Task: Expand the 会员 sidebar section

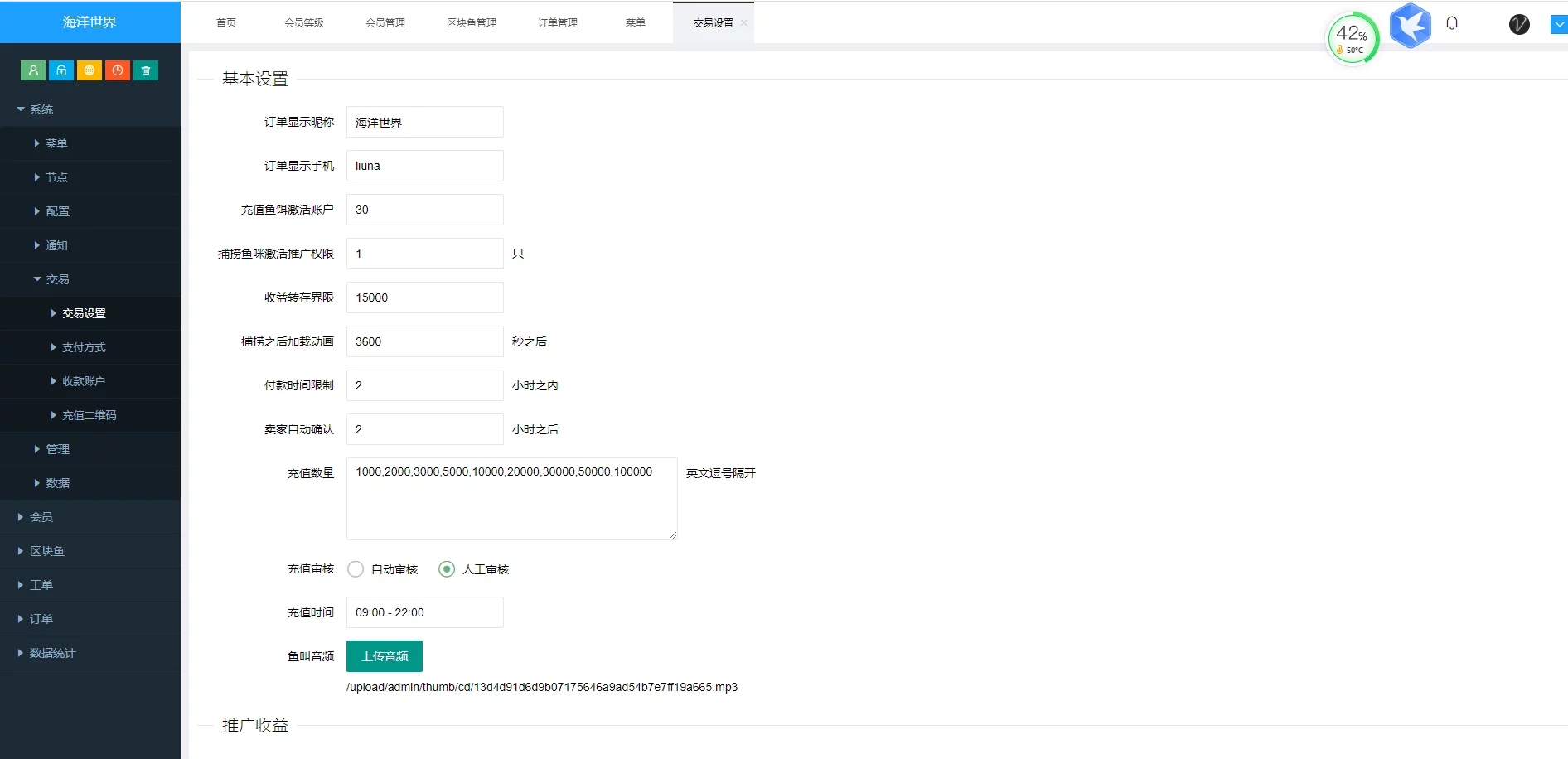Action: (x=41, y=517)
